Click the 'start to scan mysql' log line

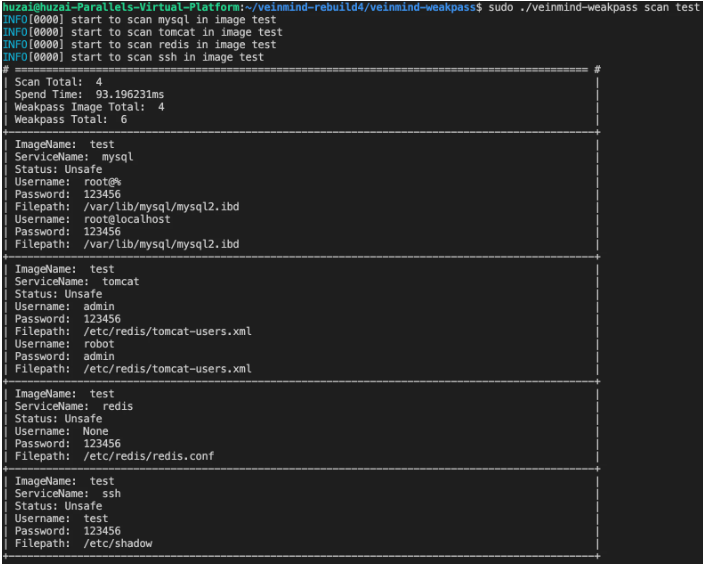click(x=139, y=20)
